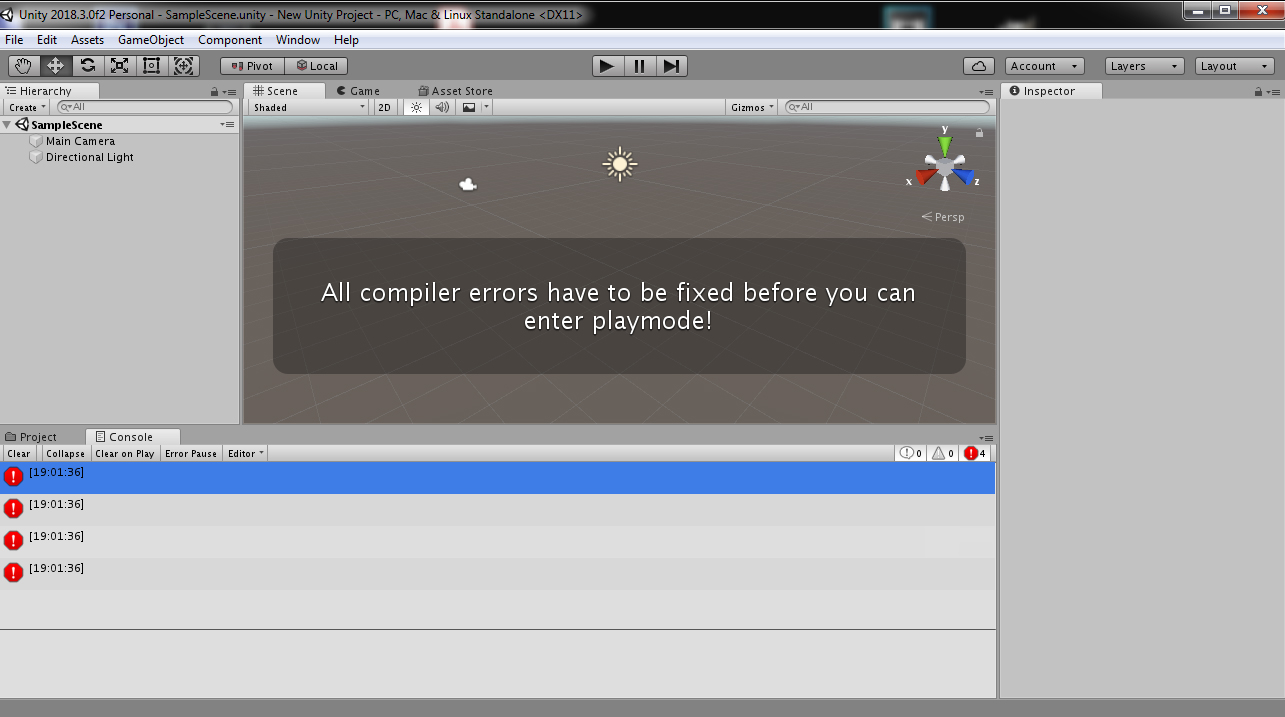The height and width of the screenshot is (717, 1285).
Task: Toggle 2D view mode
Action: (x=384, y=107)
